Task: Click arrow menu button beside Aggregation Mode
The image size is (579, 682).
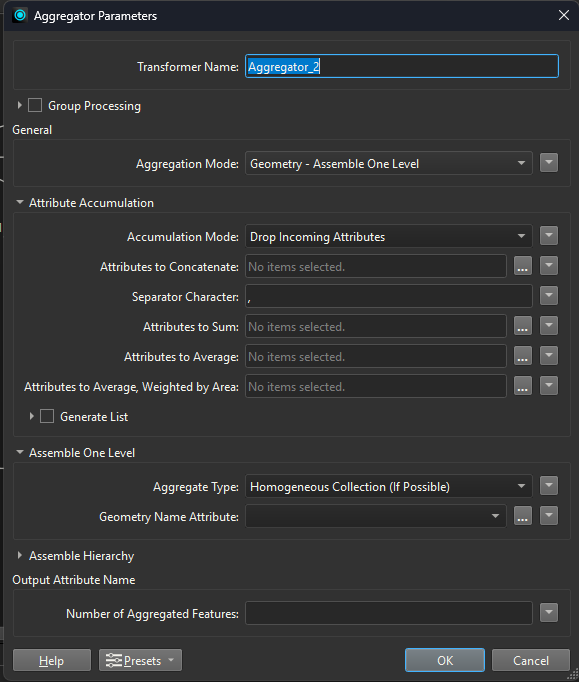Action: [x=549, y=163]
